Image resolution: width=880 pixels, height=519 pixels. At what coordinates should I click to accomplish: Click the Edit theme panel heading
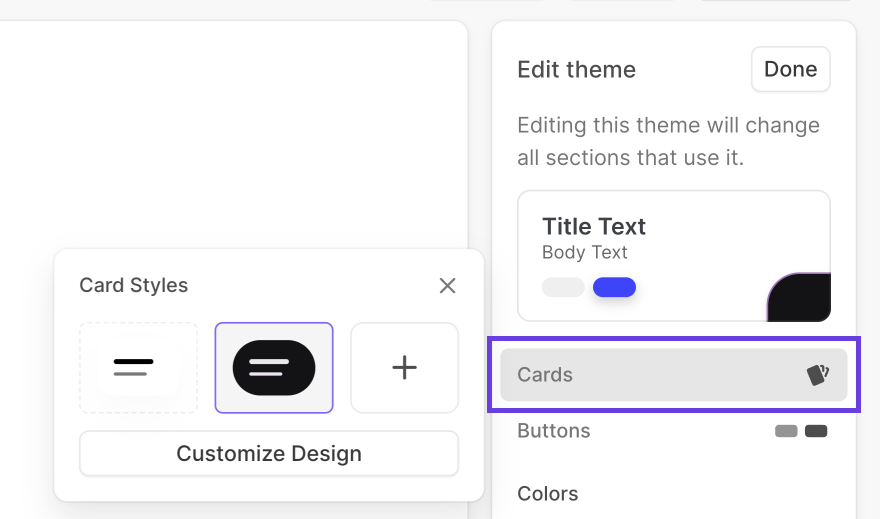[x=576, y=69]
